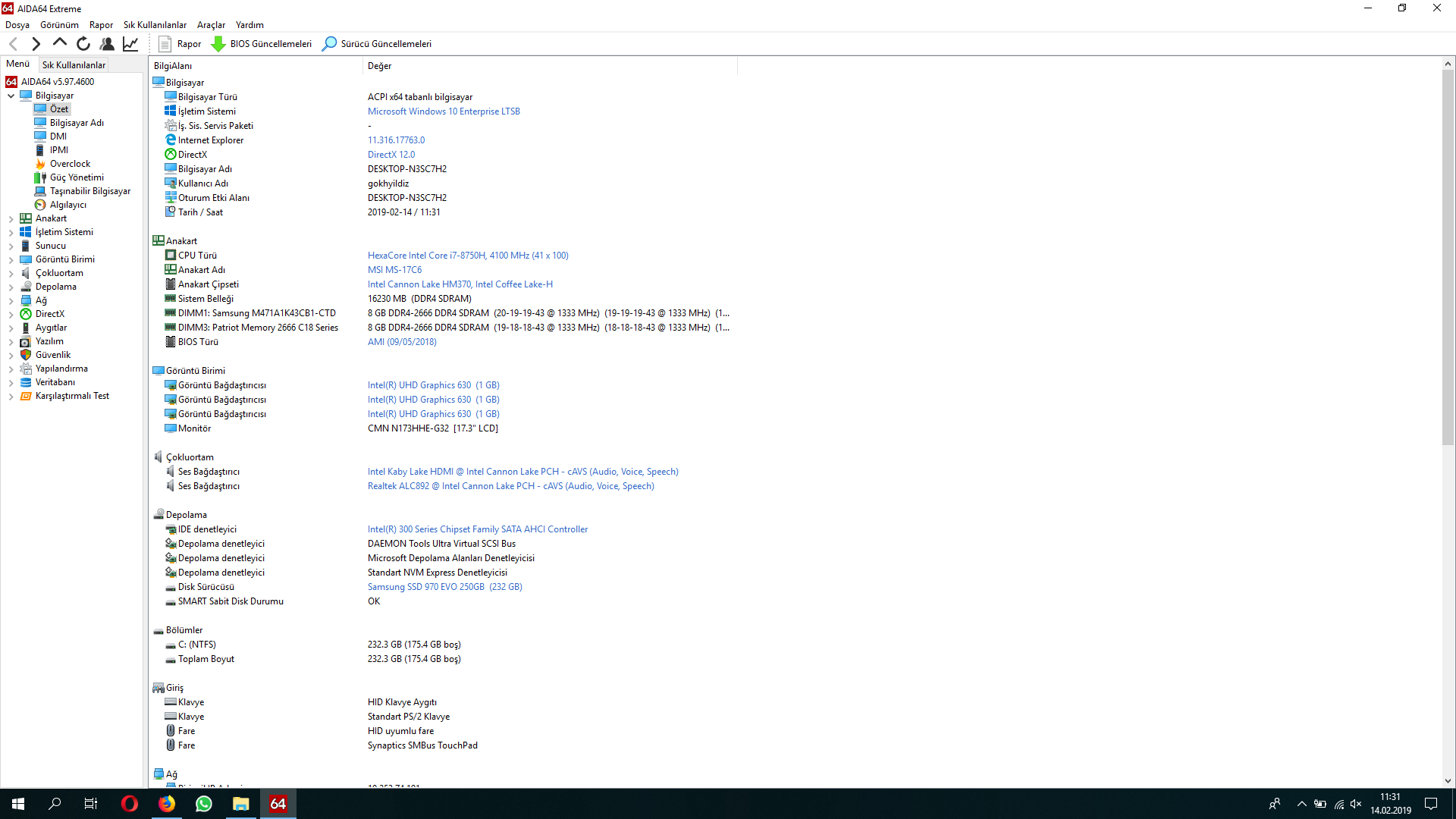Click the AIDA64 taskbar icon

278,804
